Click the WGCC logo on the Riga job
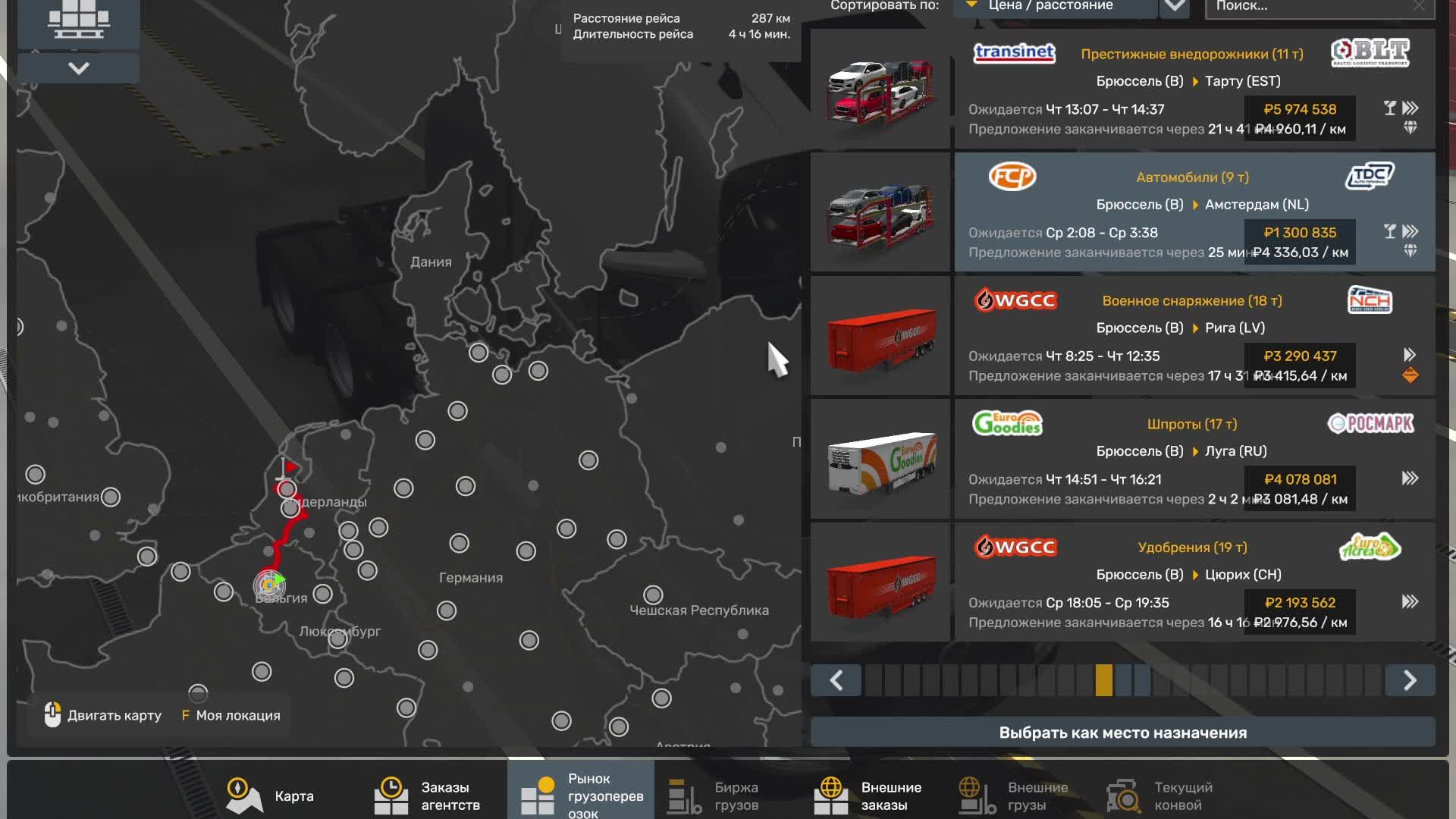The image size is (1456, 819). coord(1015,300)
